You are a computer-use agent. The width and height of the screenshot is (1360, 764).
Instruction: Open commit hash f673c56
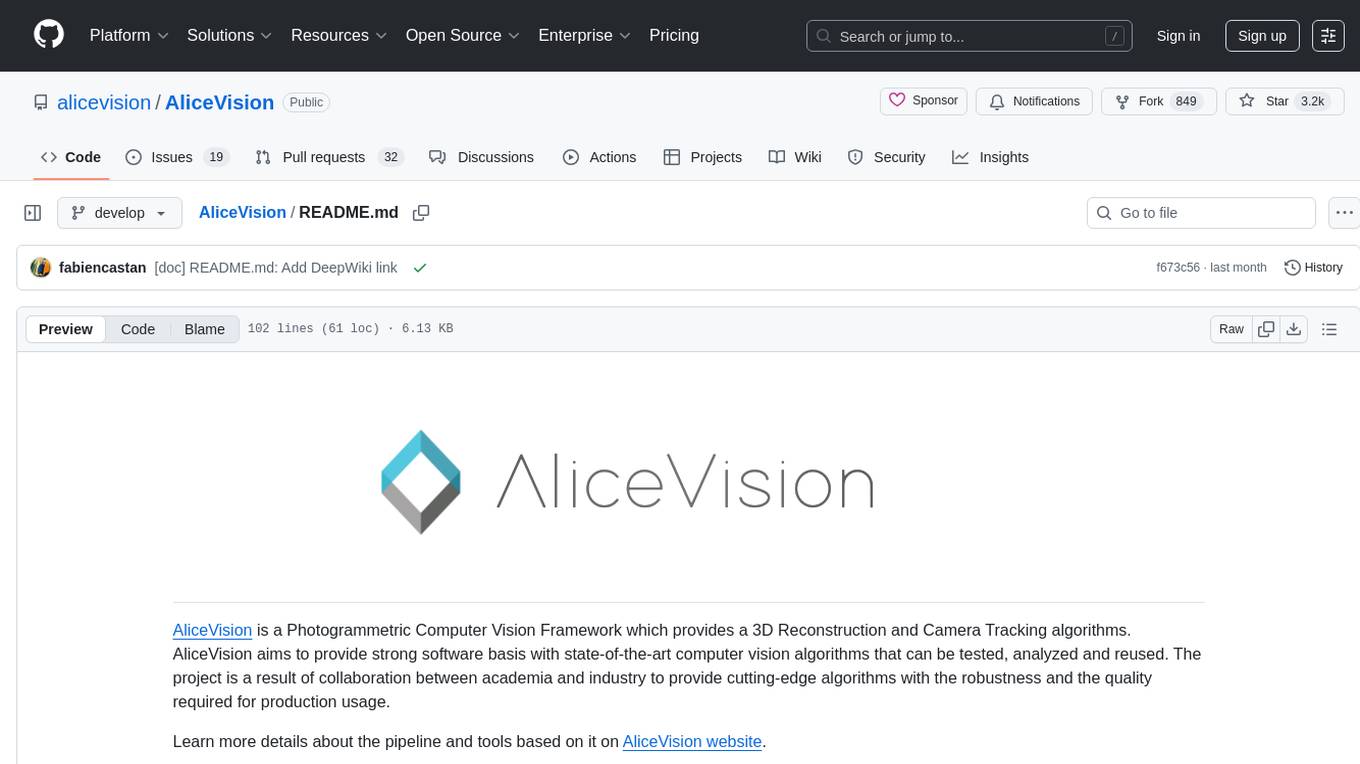[x=1177, y=268]
